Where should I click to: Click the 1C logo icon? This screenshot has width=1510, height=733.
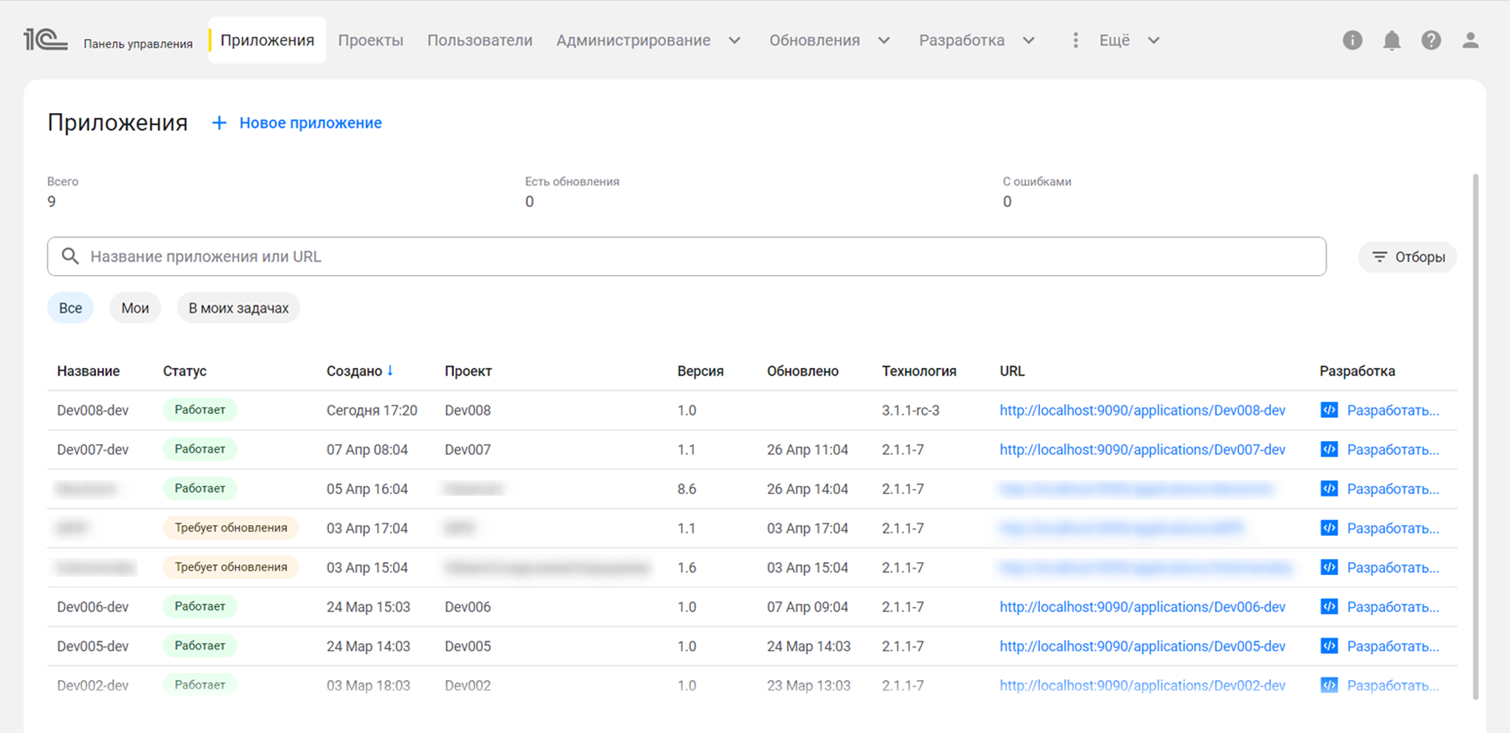pos(45,40)
